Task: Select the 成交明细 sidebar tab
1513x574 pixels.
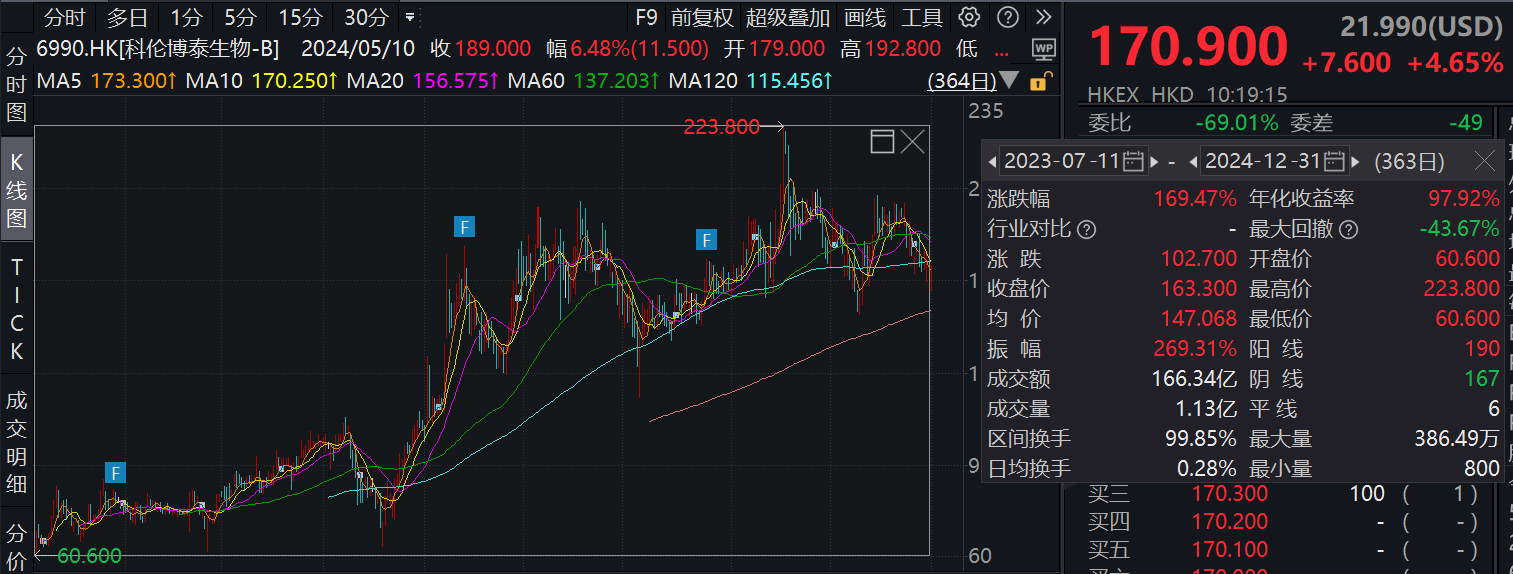Action: pos(16,442)
